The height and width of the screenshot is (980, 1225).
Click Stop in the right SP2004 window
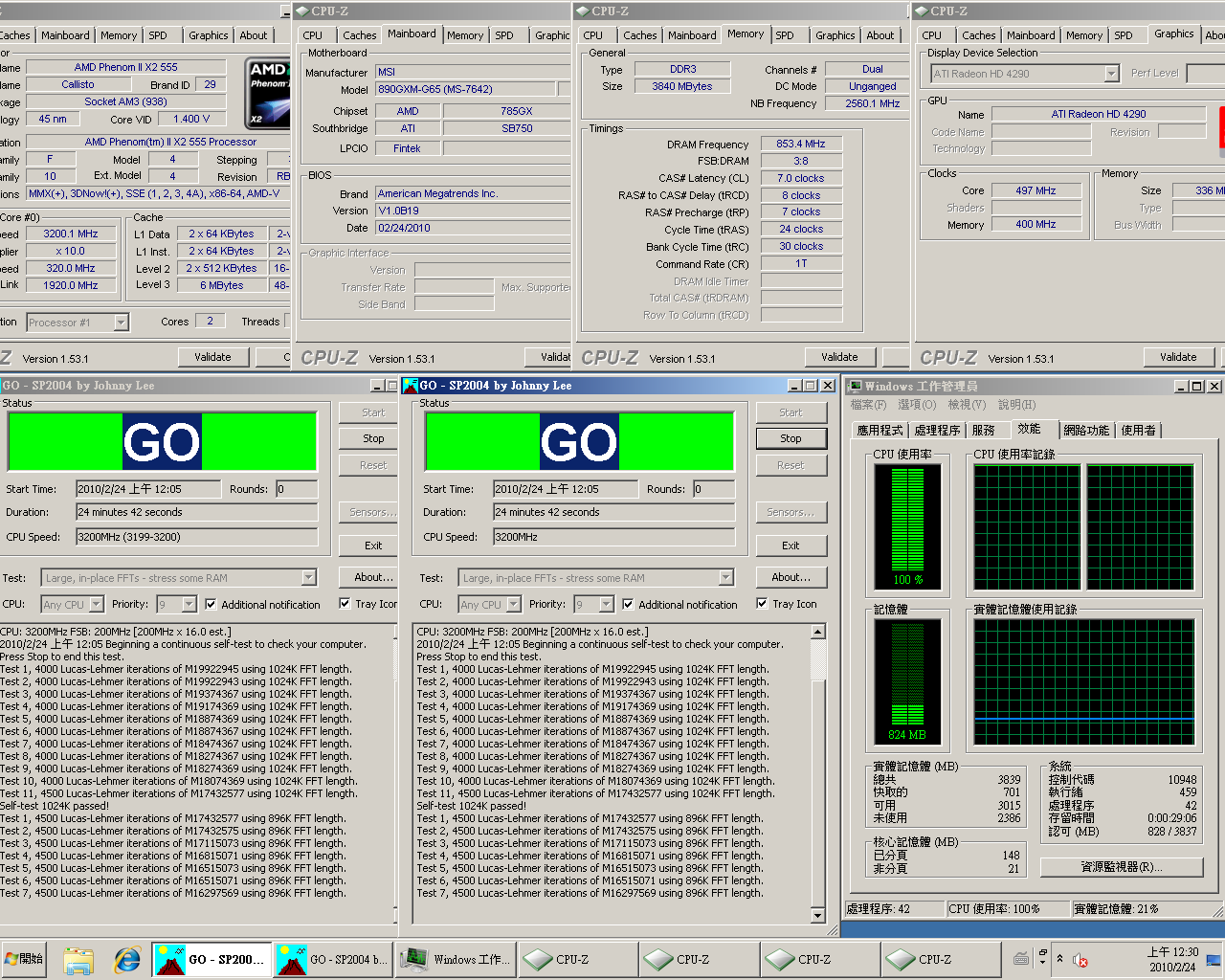[x=791, y=438]
